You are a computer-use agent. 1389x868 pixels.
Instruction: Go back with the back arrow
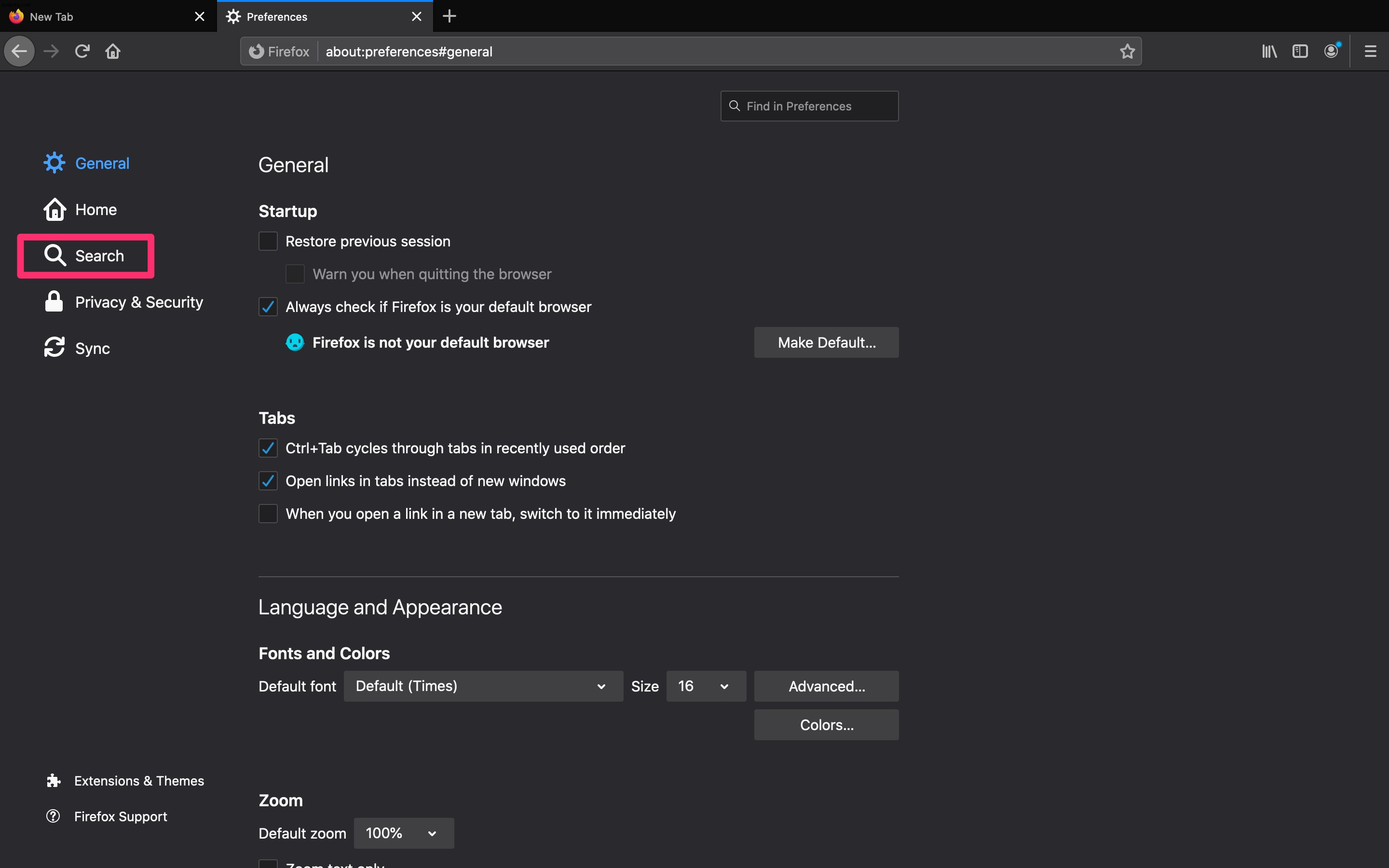tap(19, 52)
